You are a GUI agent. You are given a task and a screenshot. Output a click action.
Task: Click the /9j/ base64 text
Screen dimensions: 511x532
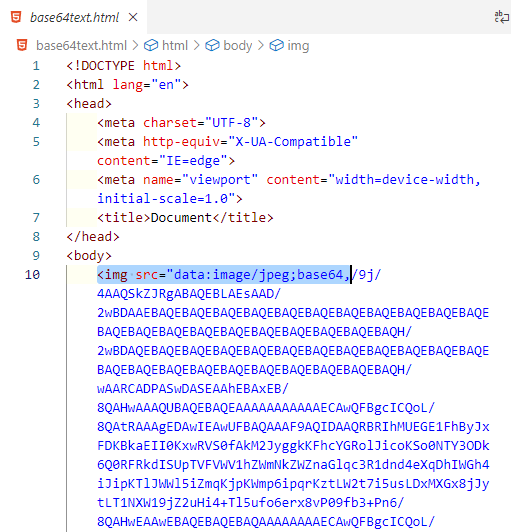[x=366, y=274]
